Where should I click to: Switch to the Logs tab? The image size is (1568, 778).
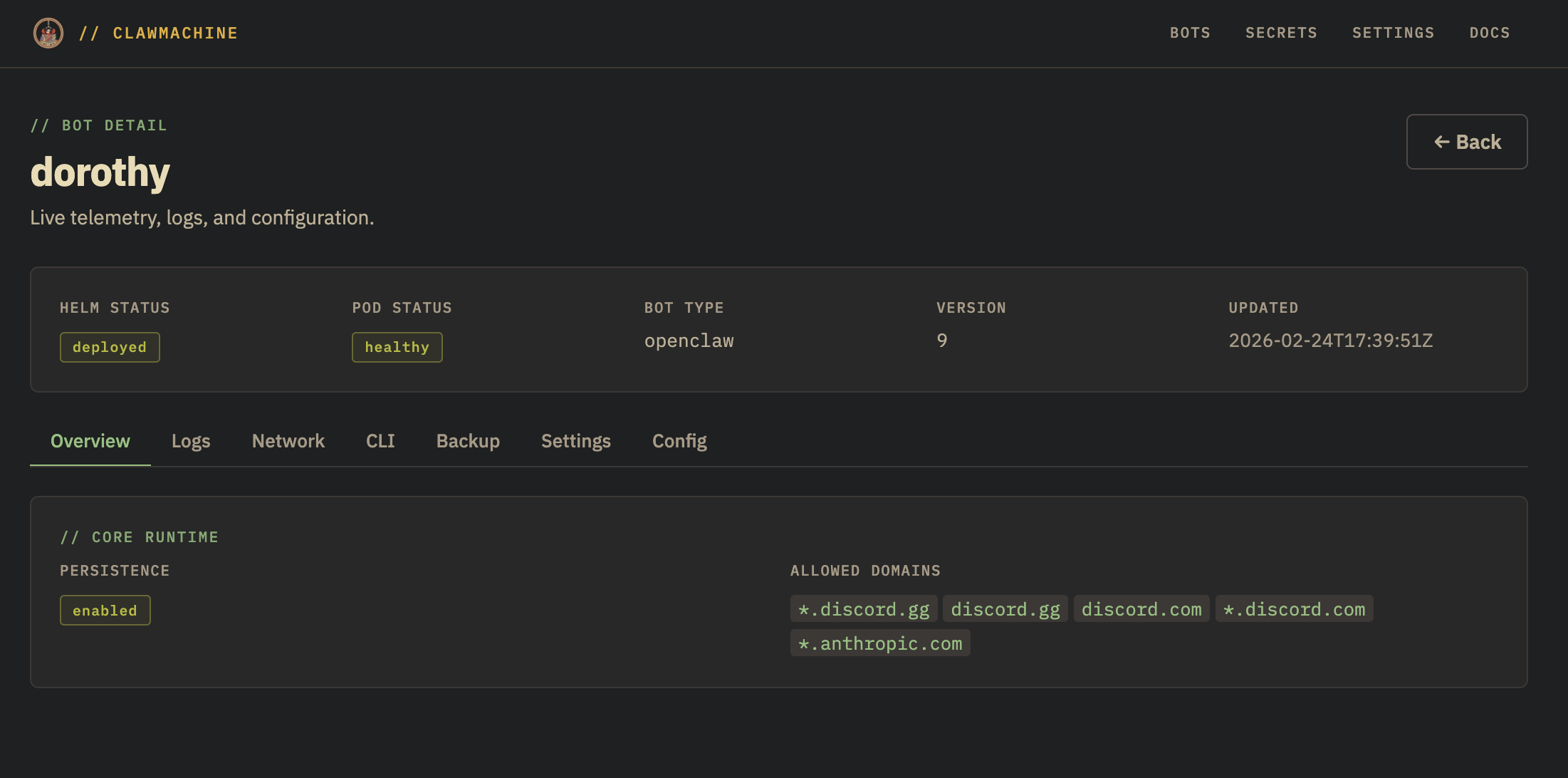pos(190,440)
